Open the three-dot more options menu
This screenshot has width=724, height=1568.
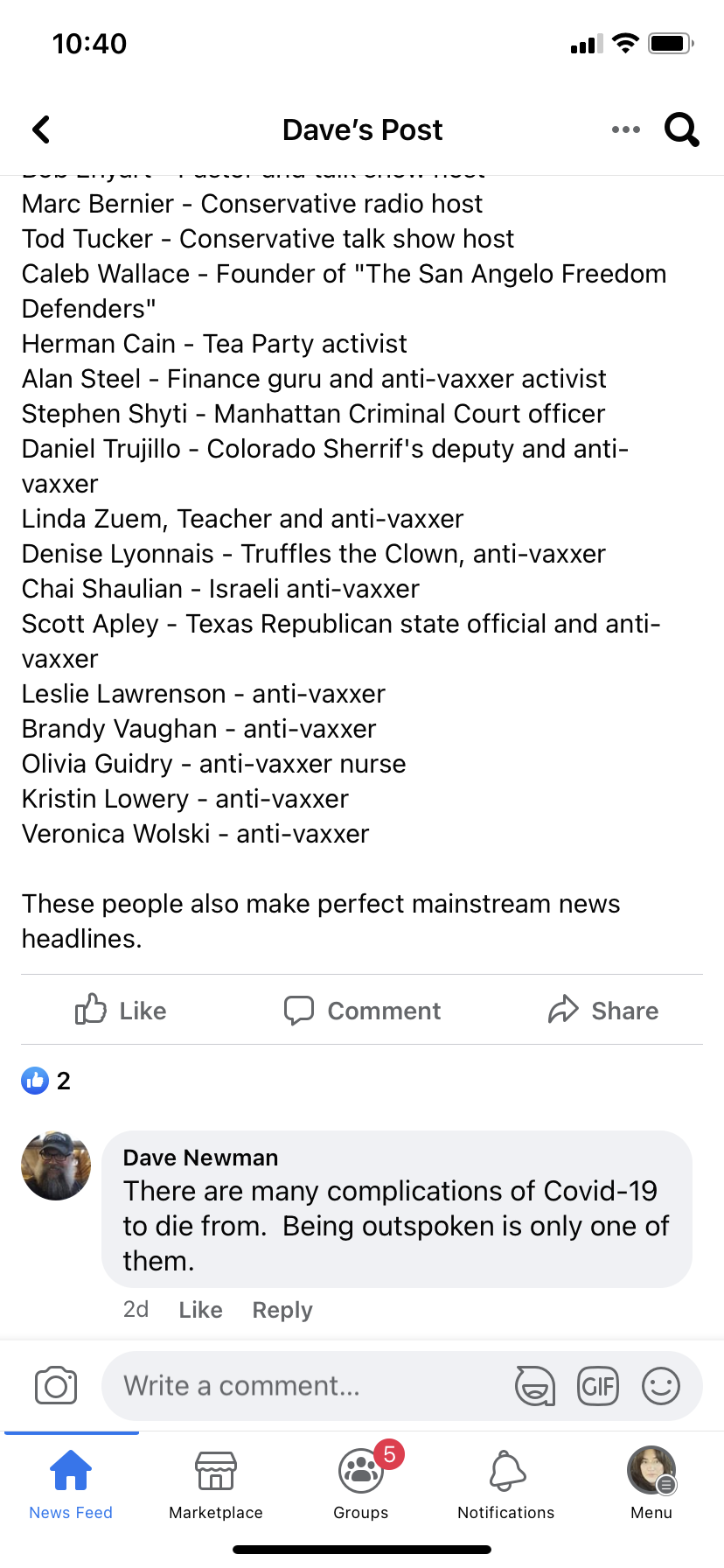(x=626, y=129)
